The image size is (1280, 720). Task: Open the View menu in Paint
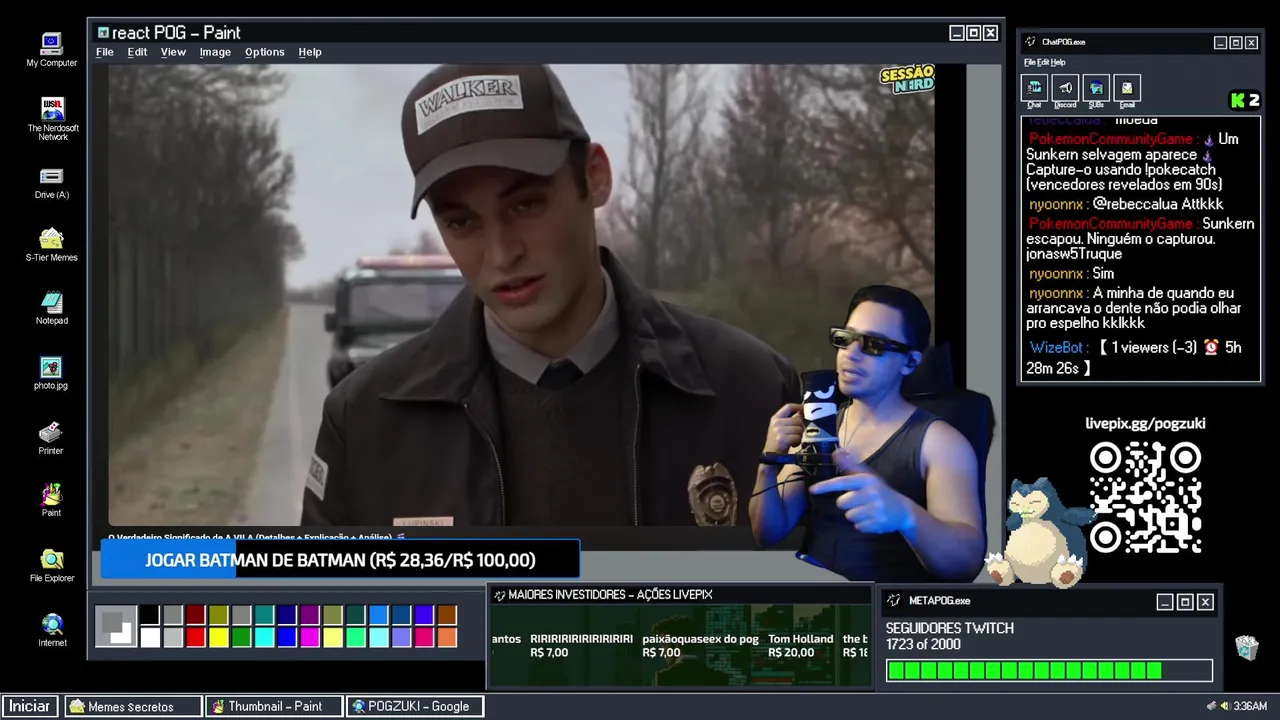[173, 52]
